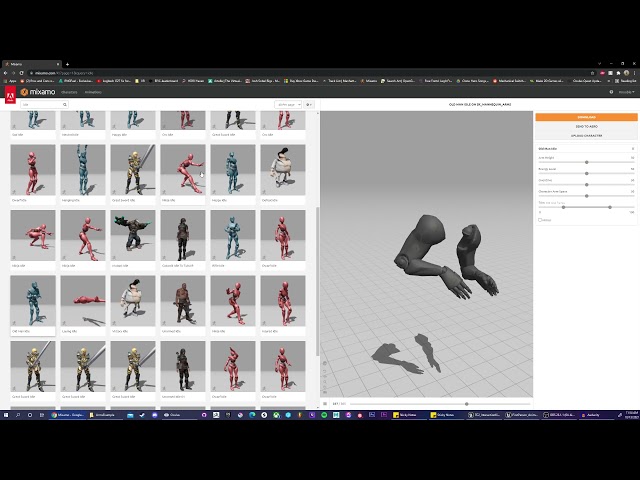The height and width of the screenshot is (480, 640).
Task: Open the Chrome three-dot menu
Action: (x=634, y=73)
